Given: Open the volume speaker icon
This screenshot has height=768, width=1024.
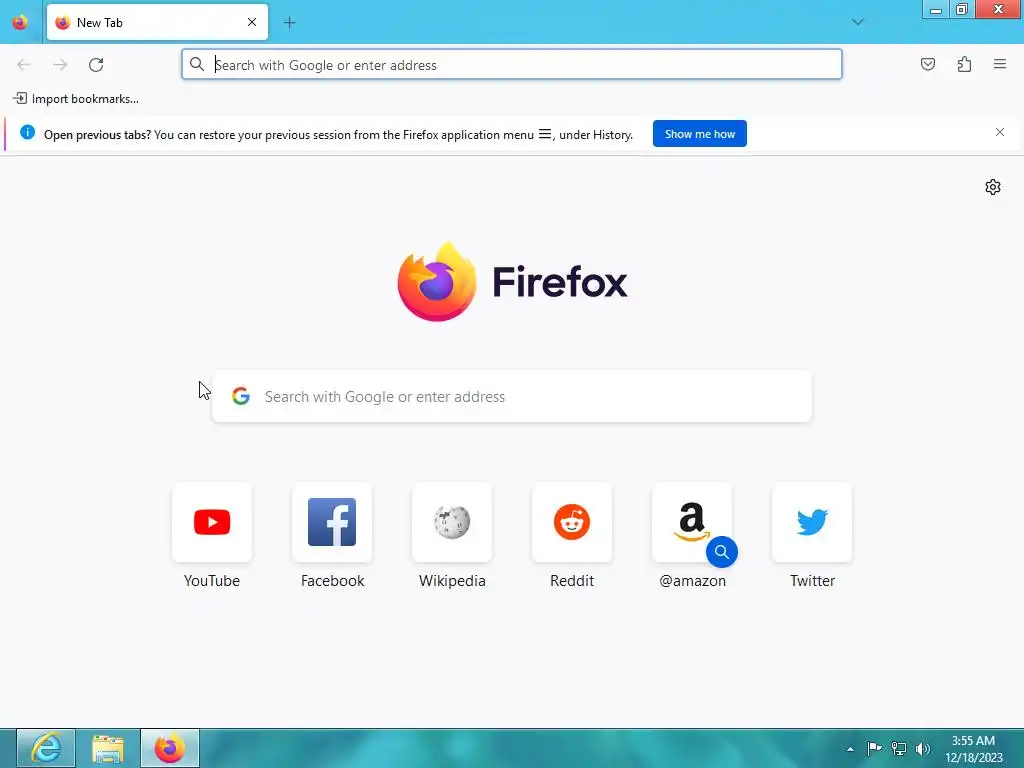Looking at the screenshot, I should click(923, 748).
